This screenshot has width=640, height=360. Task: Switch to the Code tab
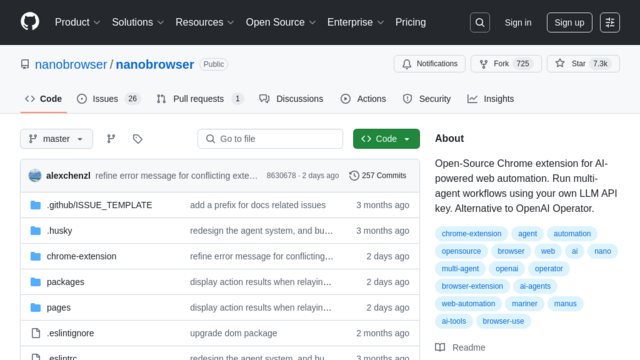click(43, 99)
